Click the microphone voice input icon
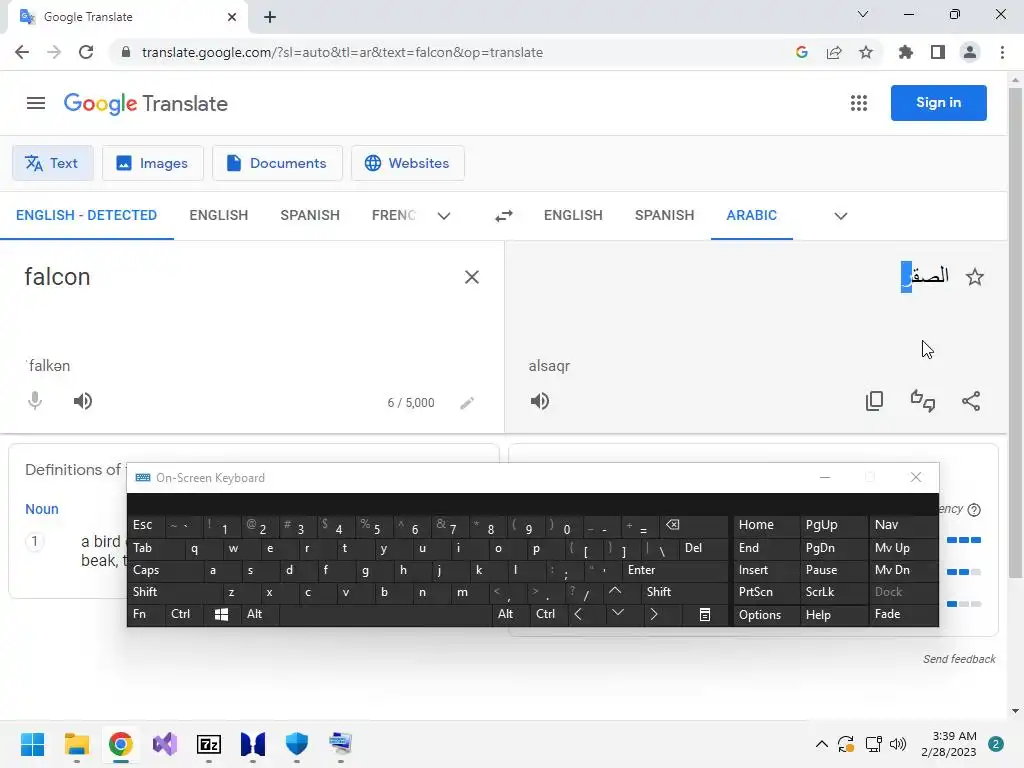 coord(35,400)
